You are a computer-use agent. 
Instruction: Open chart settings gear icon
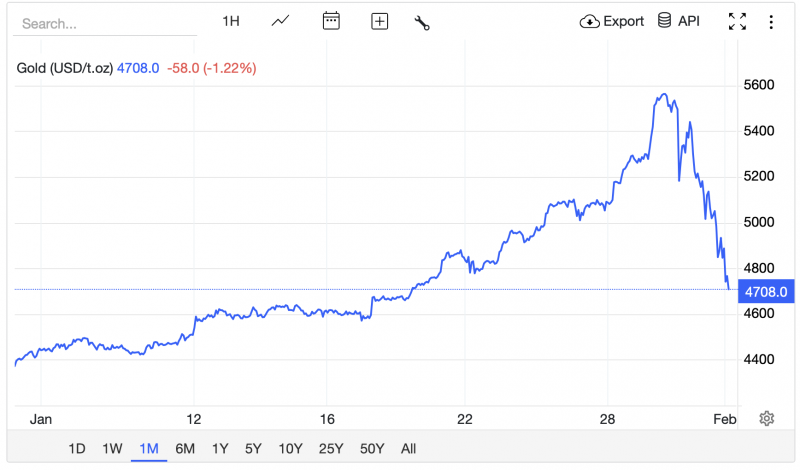(767, 418)
